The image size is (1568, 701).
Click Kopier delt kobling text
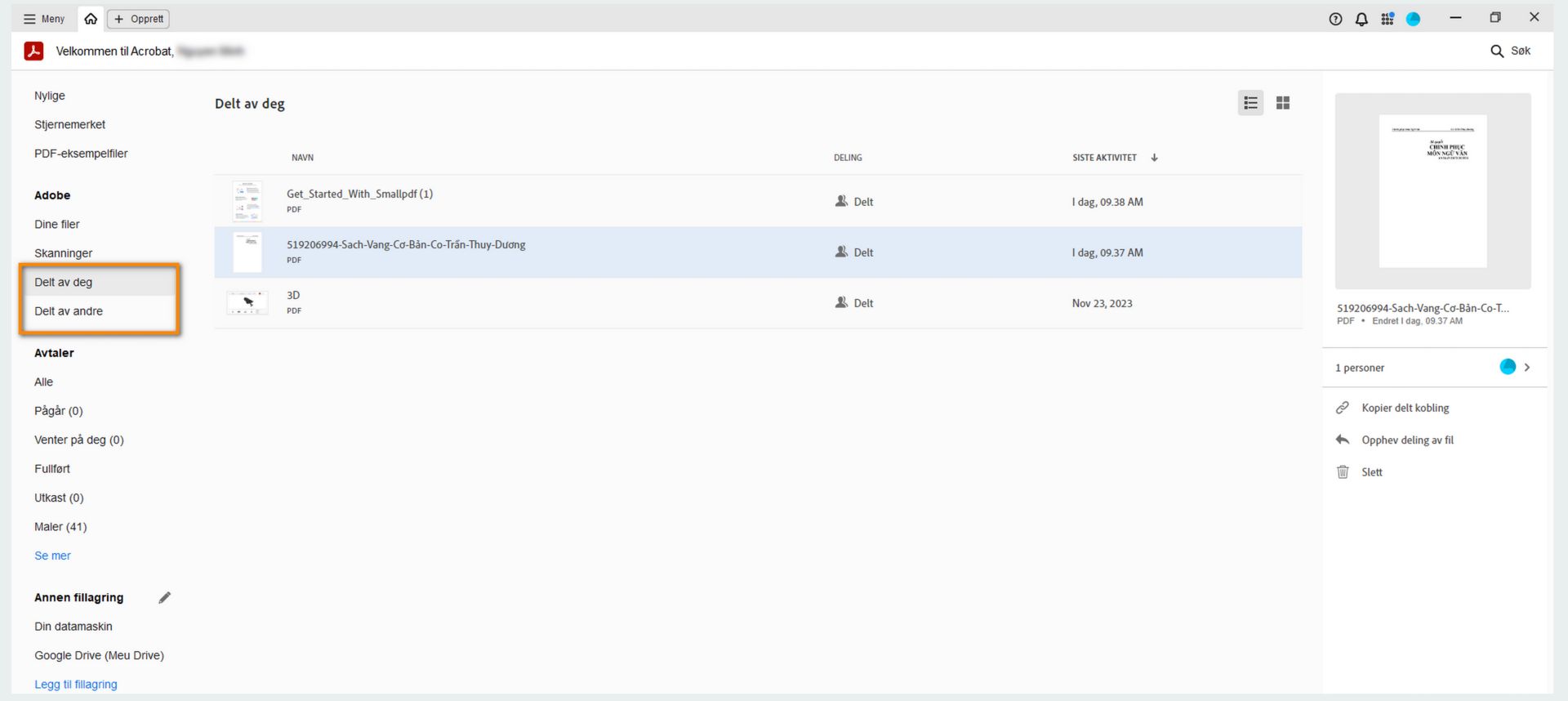click(x=1405, y=408)
